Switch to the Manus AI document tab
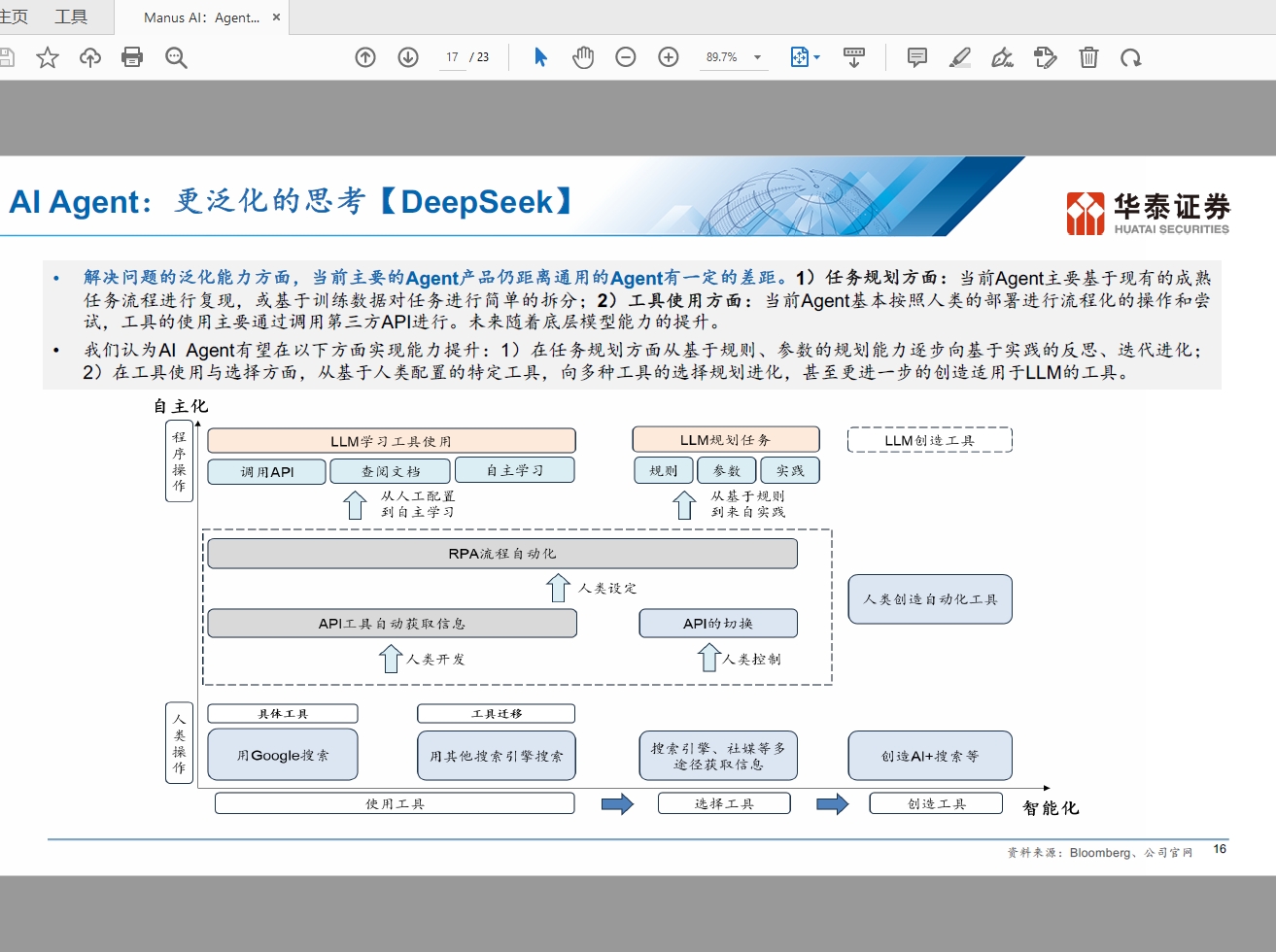 coord(201,17)
